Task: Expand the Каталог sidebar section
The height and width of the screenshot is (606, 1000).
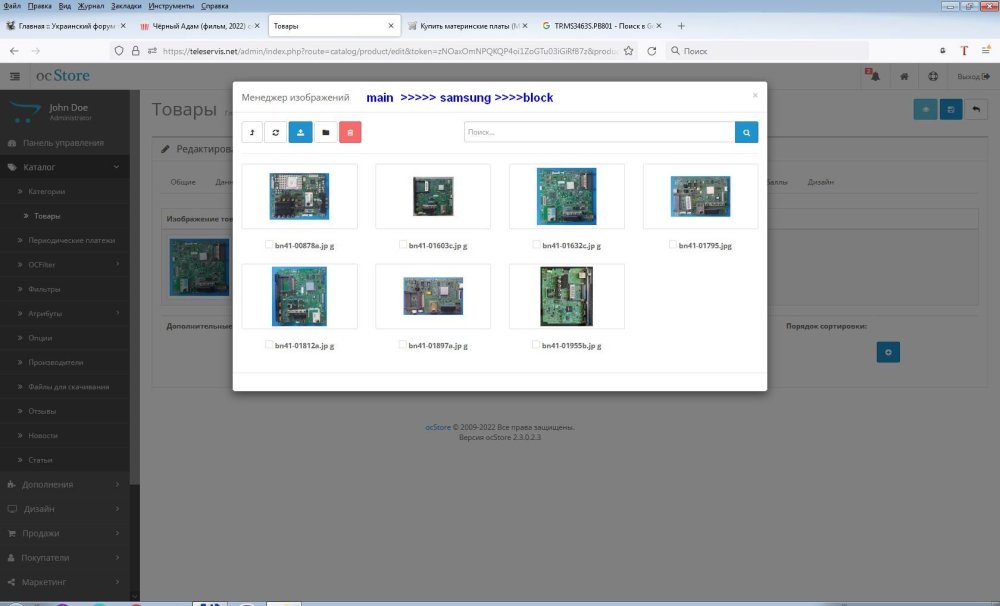Action: point(64,167)
